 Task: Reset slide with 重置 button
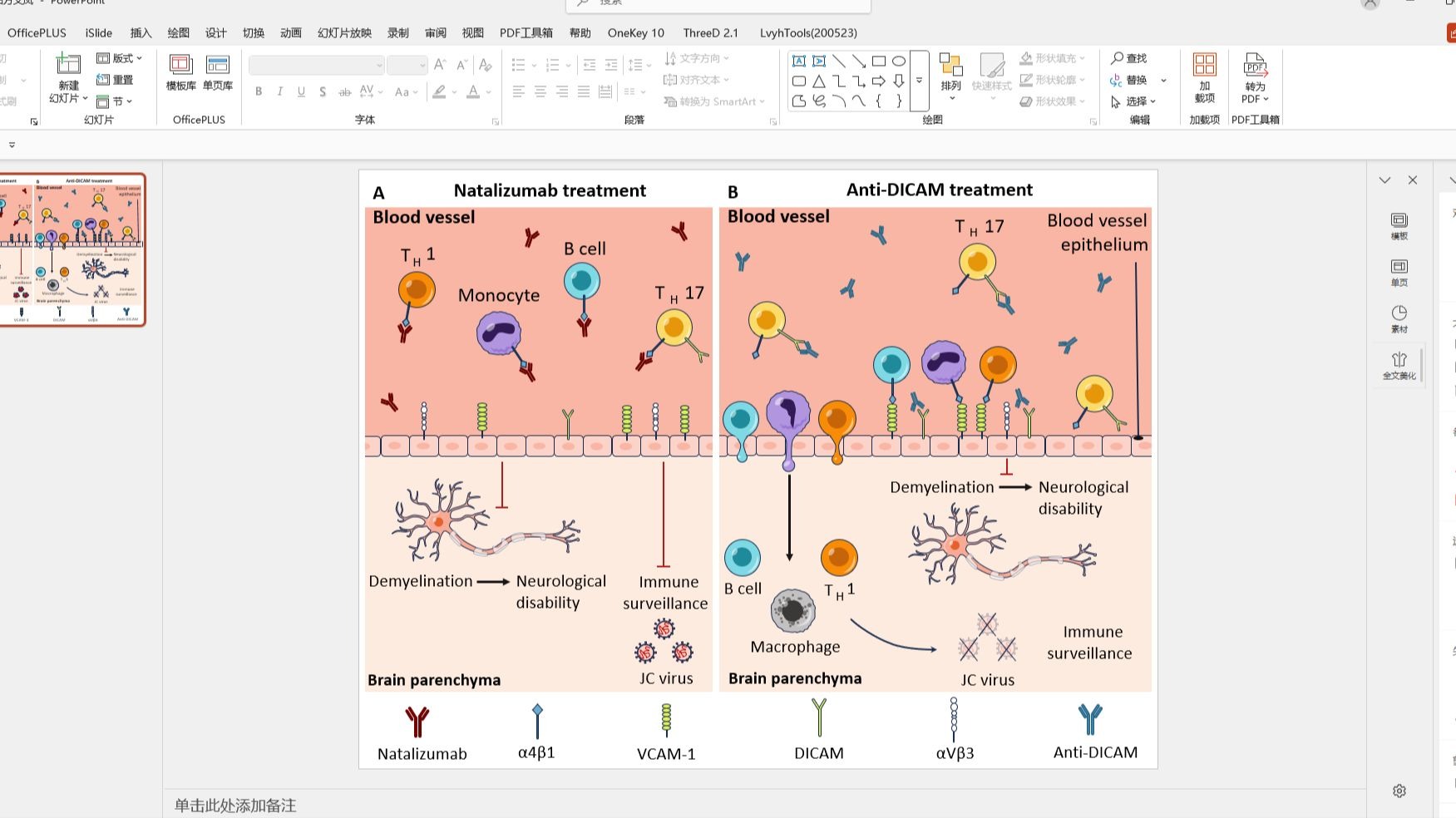pos(115,80)
